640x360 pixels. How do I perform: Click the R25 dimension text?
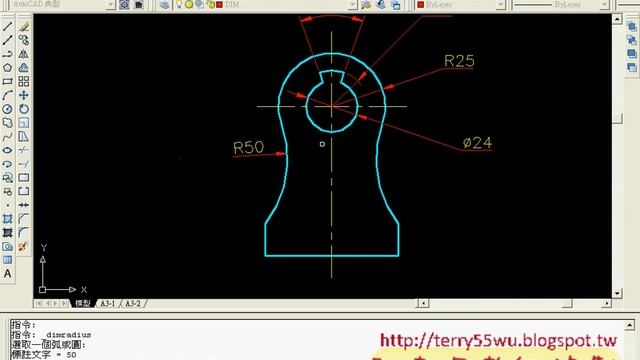[x=459, y=61]
